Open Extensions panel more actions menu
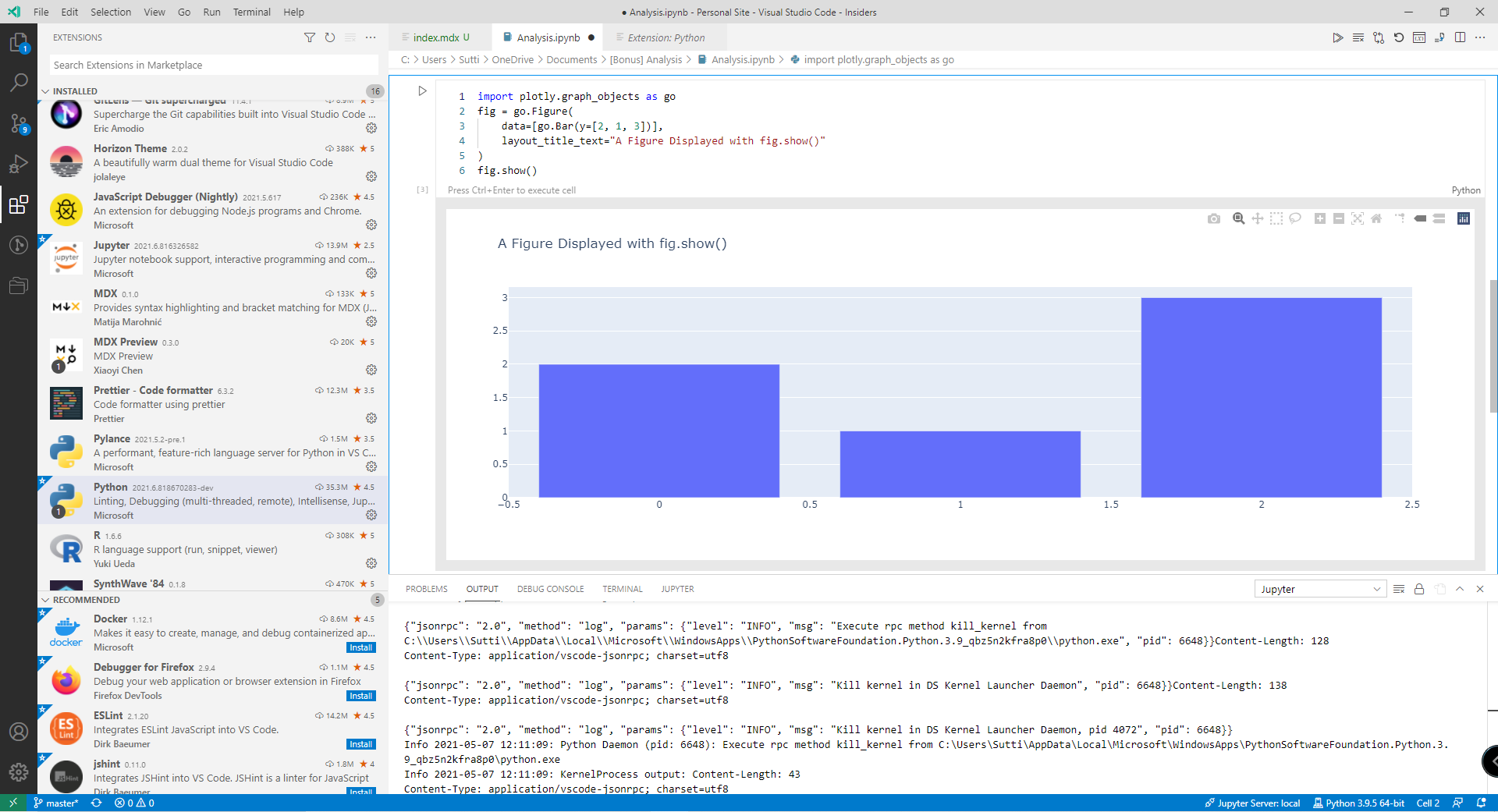The width and height of the screenshot is (1498, 812). click(x=371, y=37)
